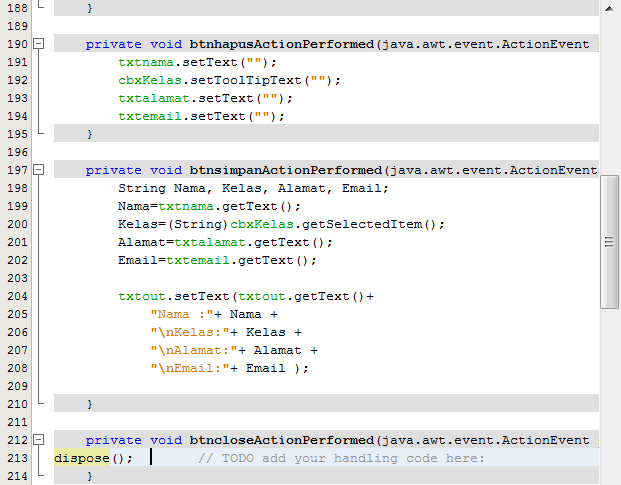Image resolution: width=621 pixels, height=485 pixels.
Task: Click the highlighted dispose() call
Action: tap(93, 458)
